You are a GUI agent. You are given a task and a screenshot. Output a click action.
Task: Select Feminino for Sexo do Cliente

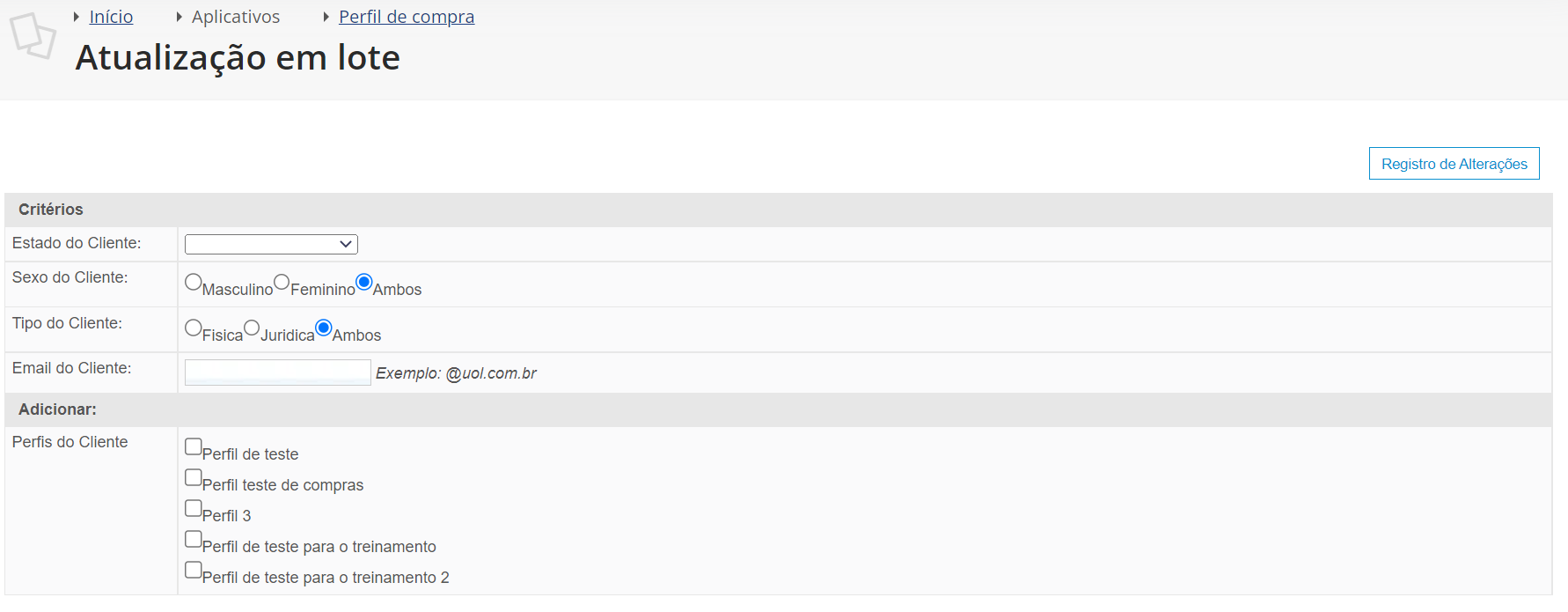point(282,282)
